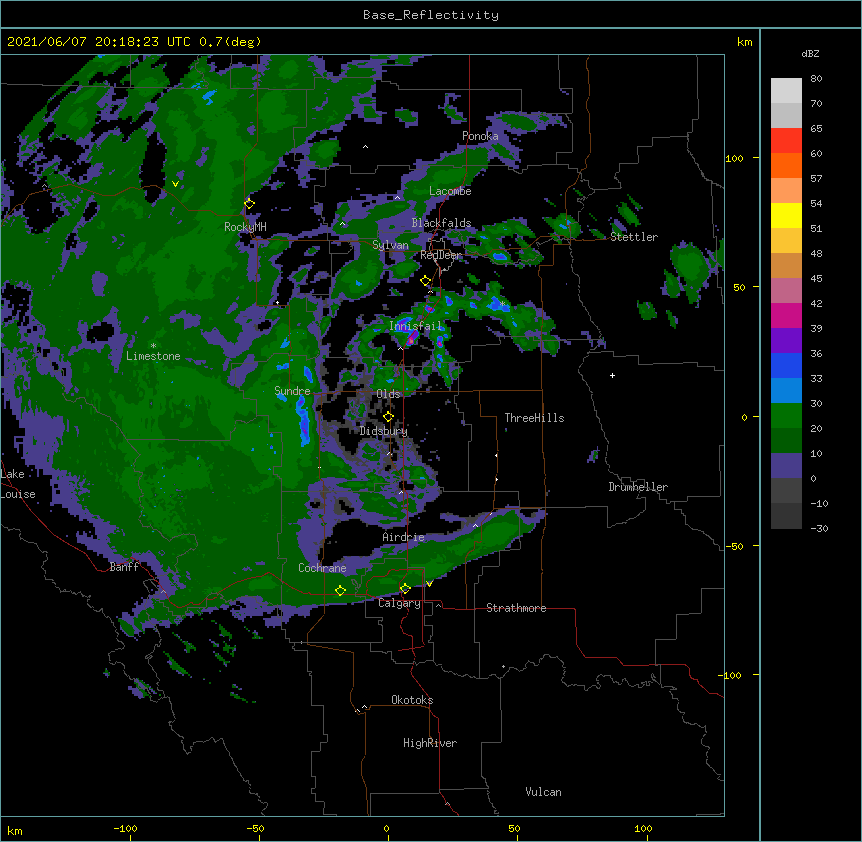Click the Lacombe city label
The image size is (862, 842).
(x=450, y=191)
